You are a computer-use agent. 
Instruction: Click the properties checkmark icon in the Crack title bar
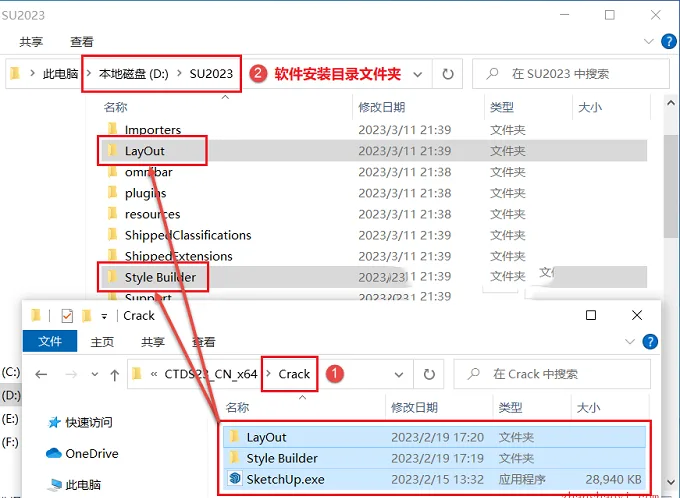click(67, 316)
